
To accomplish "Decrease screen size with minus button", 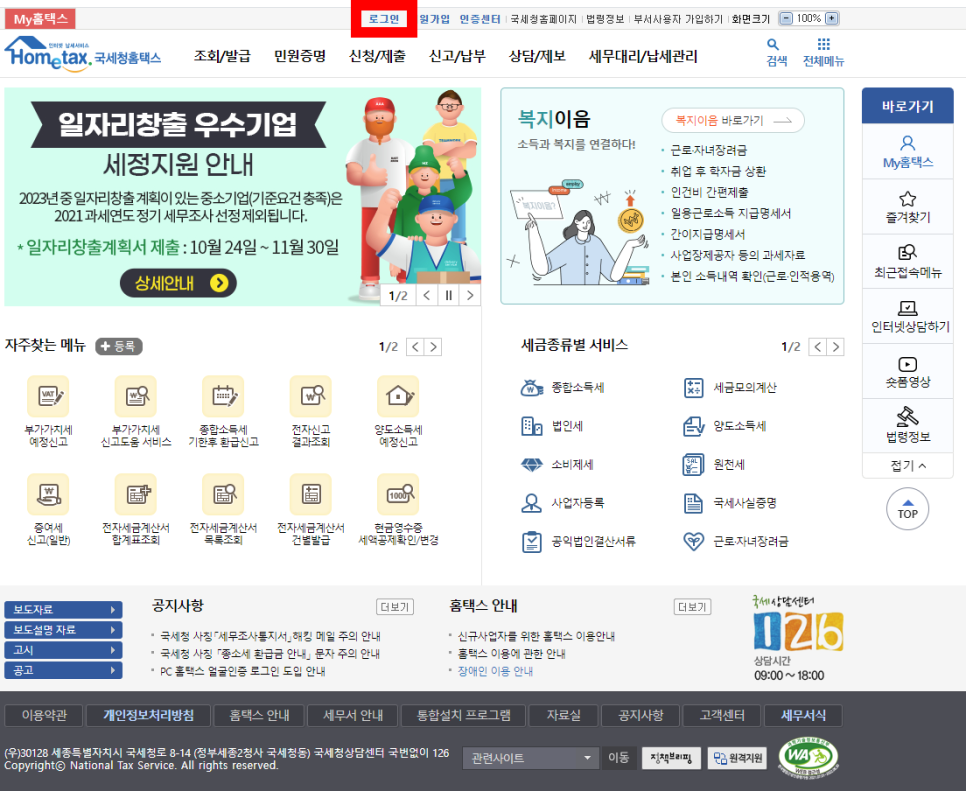I will 785,18.
